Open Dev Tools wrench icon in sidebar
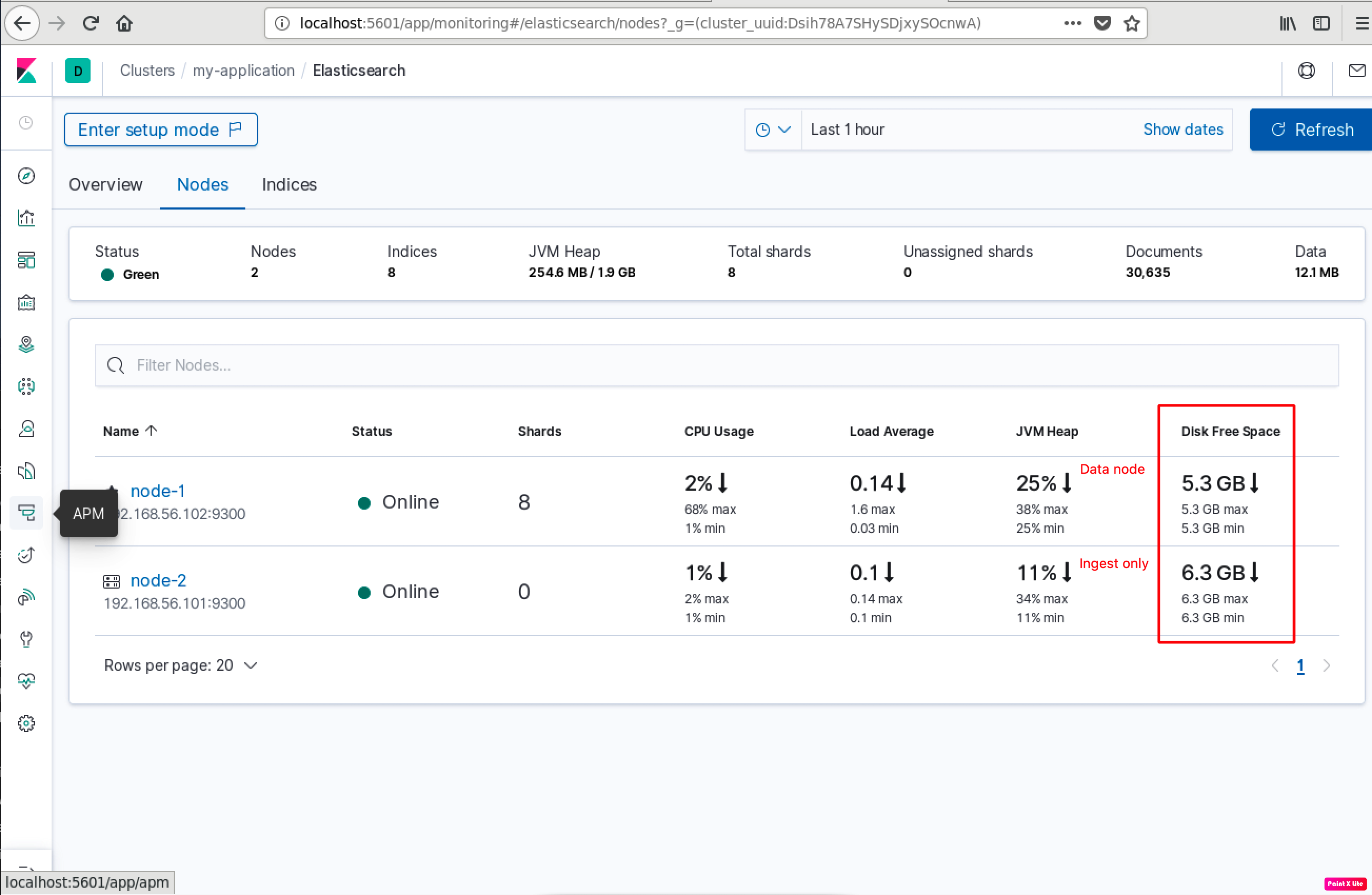The width and height of the screenshot is (1372, 895). pyautogui.click(x=26, y=639)
